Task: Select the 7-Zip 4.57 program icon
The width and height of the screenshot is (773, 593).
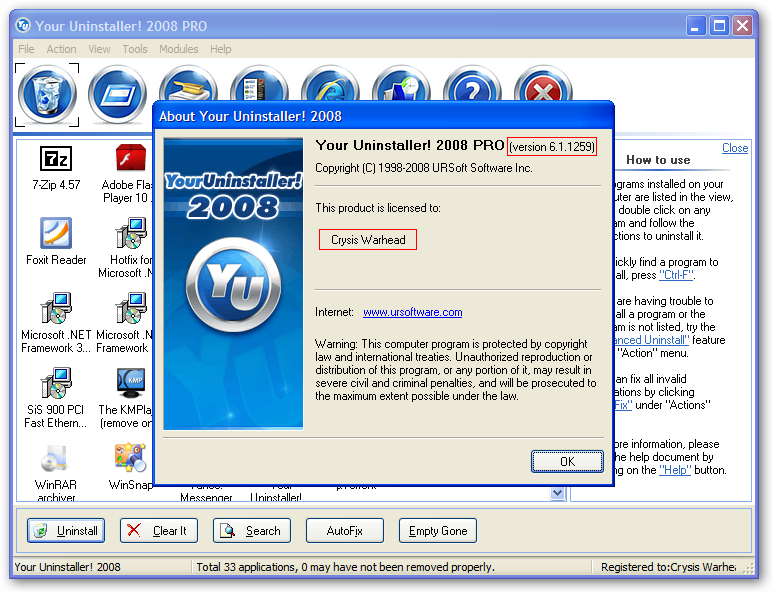Action: point(56,159)
